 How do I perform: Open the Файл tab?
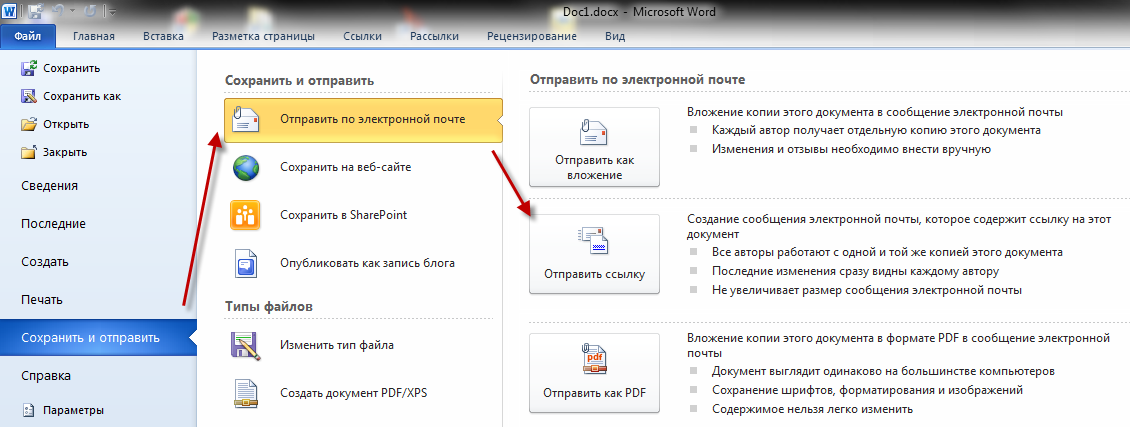coord(27,36)
